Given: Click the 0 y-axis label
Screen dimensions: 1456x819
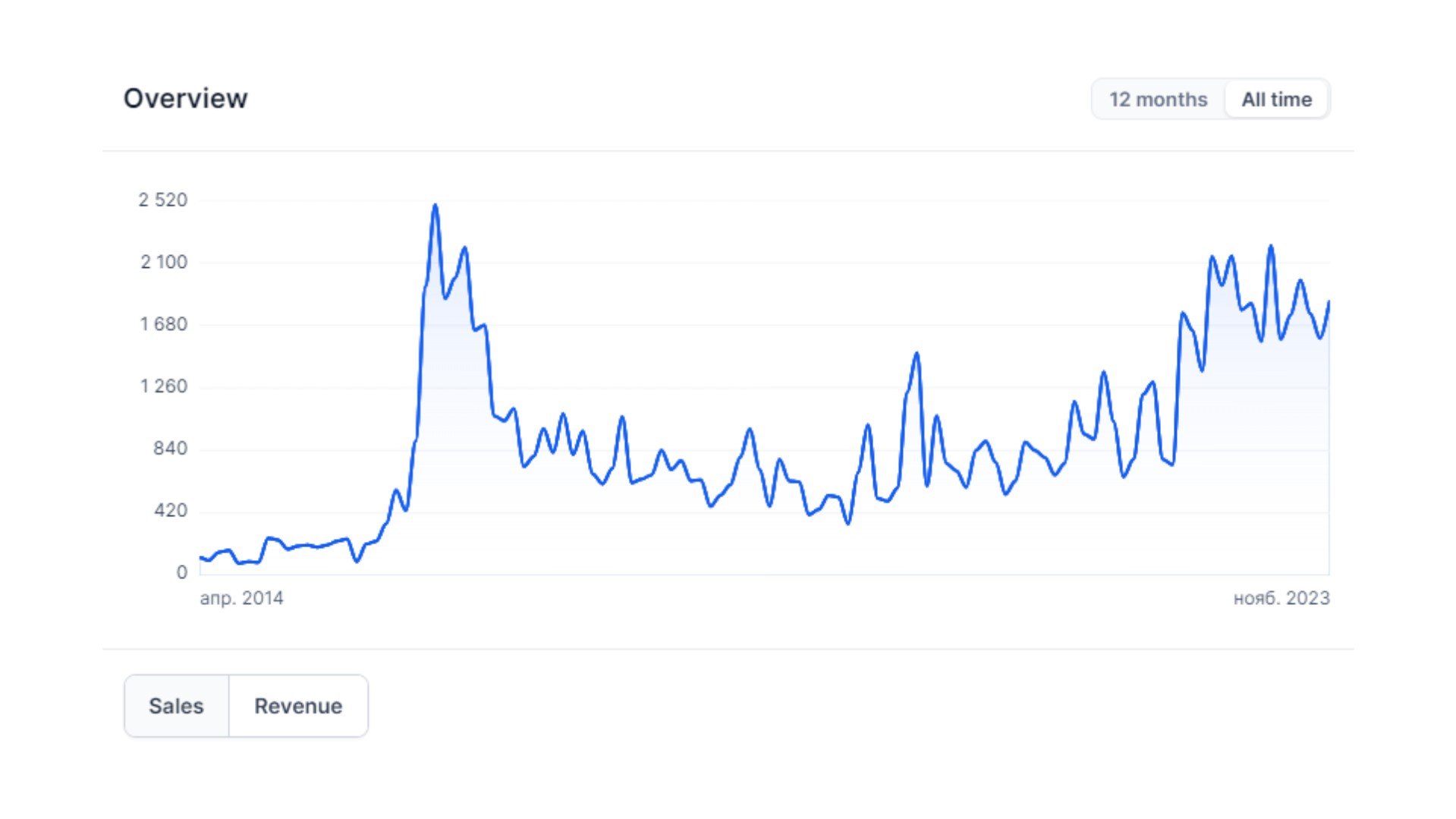Looking at the screenshot, I should tap(182, 572).
